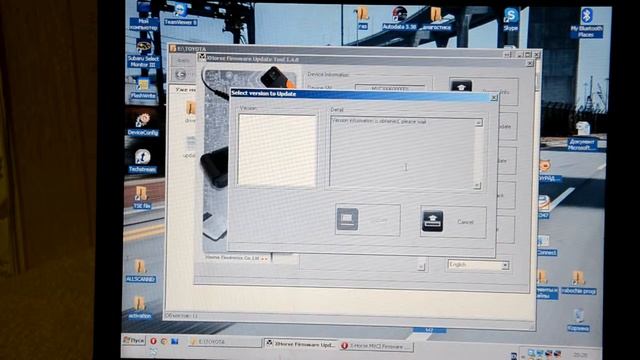Image resolution: width=640 pixels, height=360 pixels.
Task: Click the Opera icon in quick launch
Action: coord(153,341)
